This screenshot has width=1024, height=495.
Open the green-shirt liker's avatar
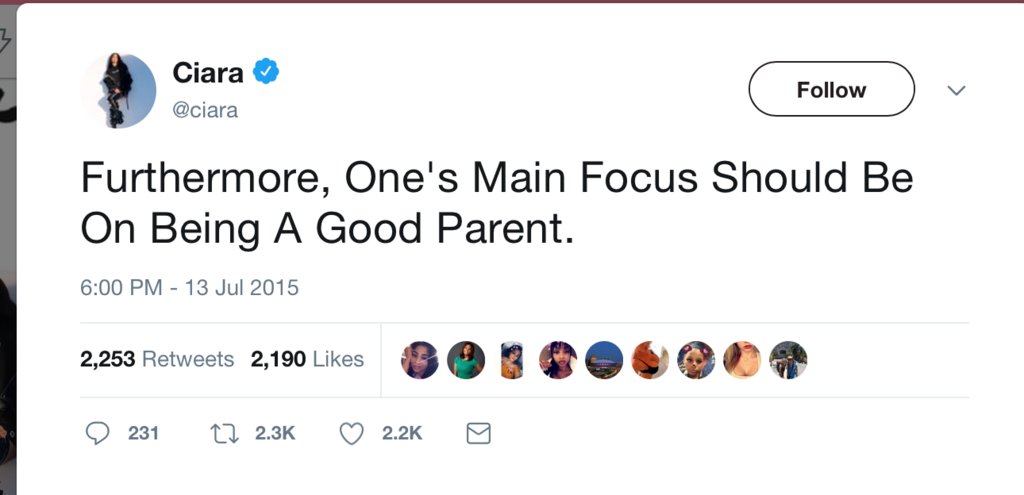[x=466, y=360]
